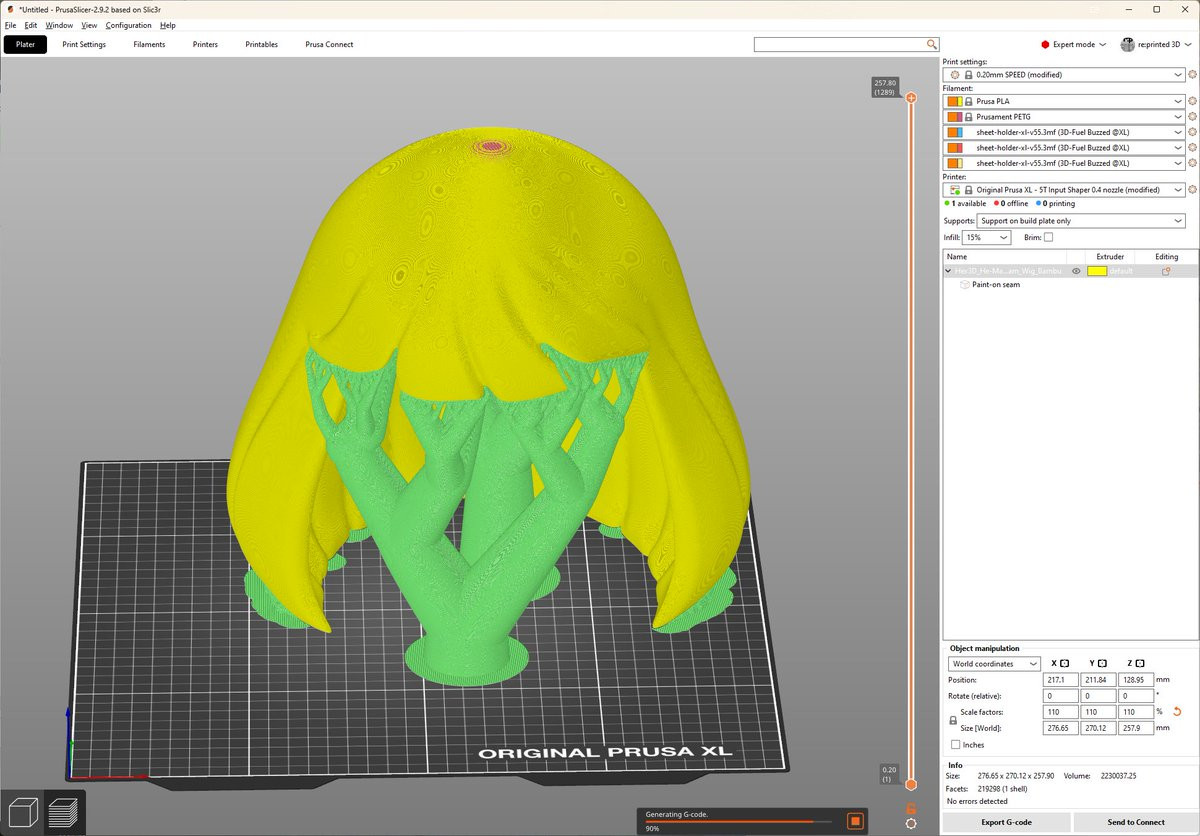Click the Paint-on seam cube icon
The image size is (1200, 836).
click(x=965, y=285)
